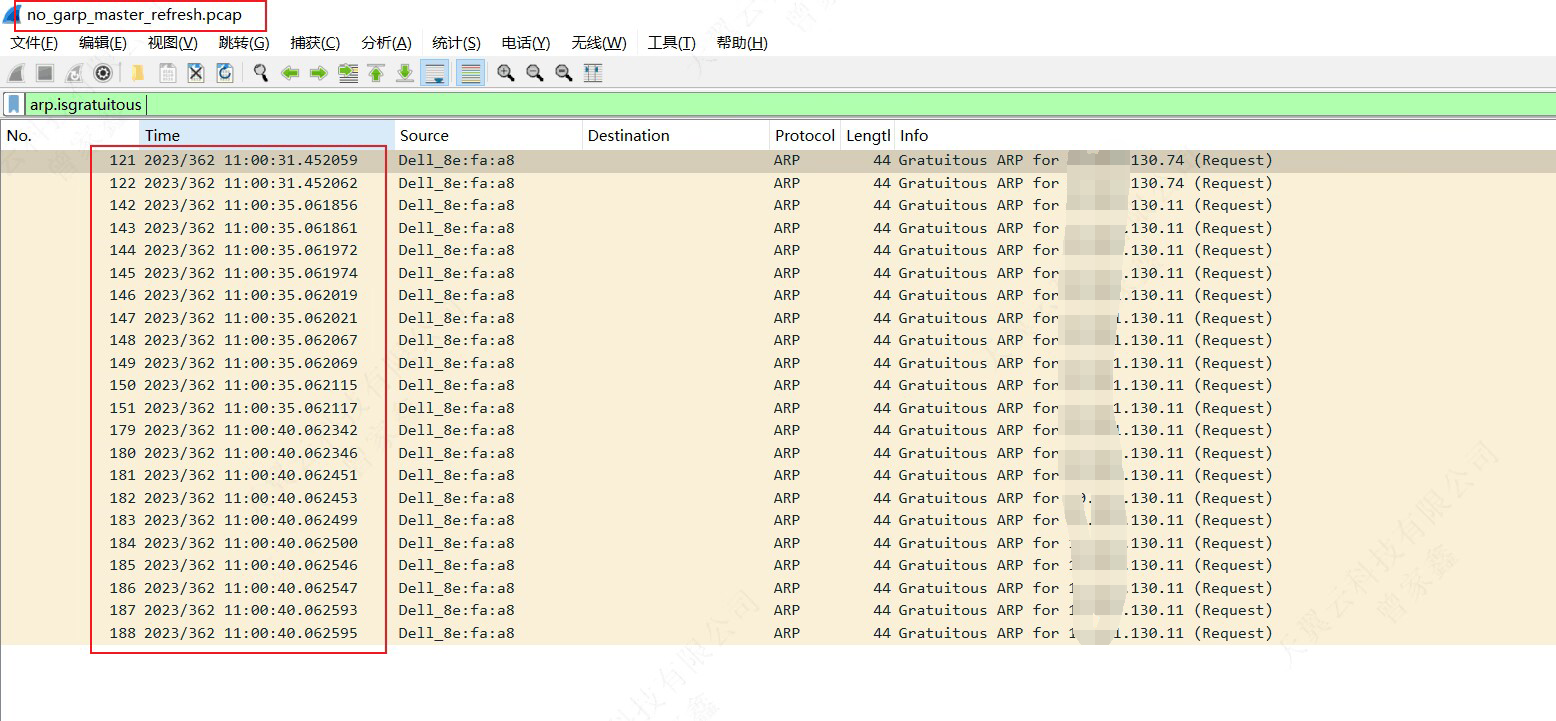This screenshot has height=721, width=1556.
Task: Open the 捕获(C) menu
Action: (x=315, y=43)
